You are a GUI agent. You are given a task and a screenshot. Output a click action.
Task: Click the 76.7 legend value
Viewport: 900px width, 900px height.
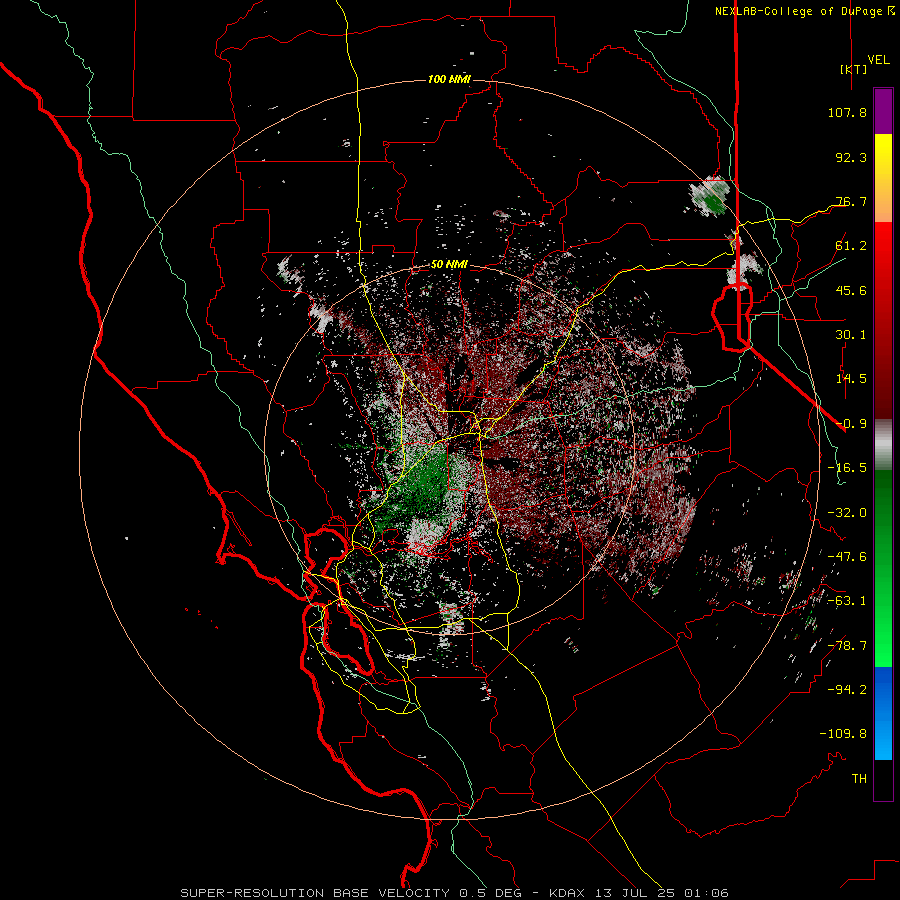click(x=851, y=201)
